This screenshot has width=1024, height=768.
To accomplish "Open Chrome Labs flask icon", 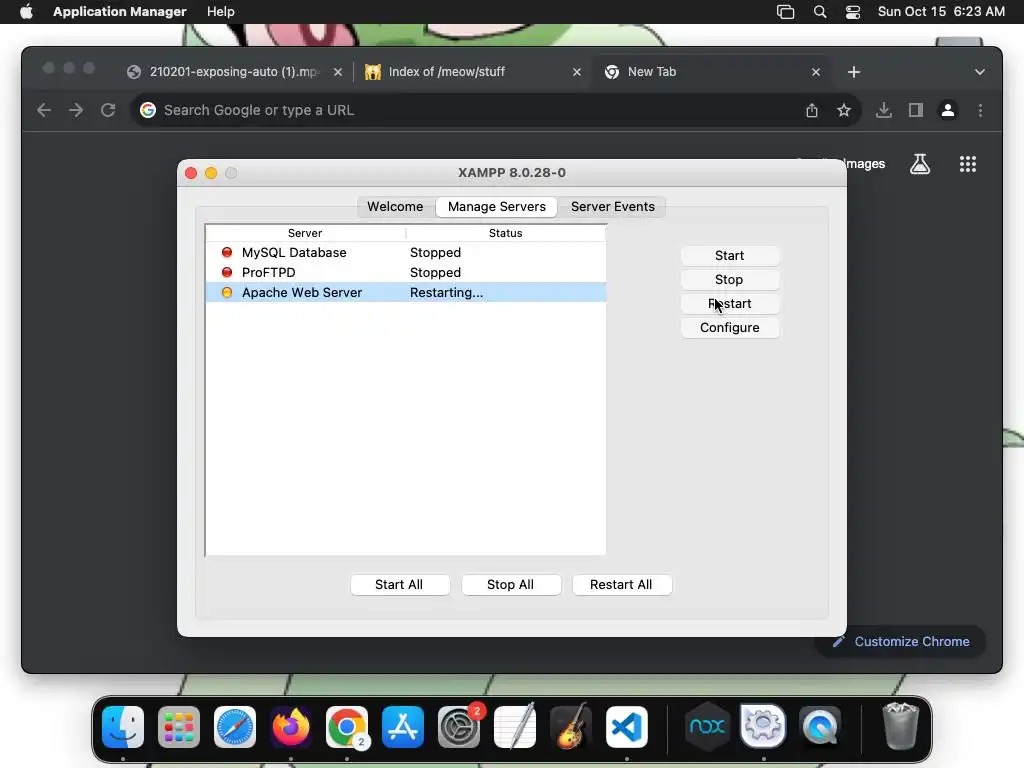I will (920, 164).
